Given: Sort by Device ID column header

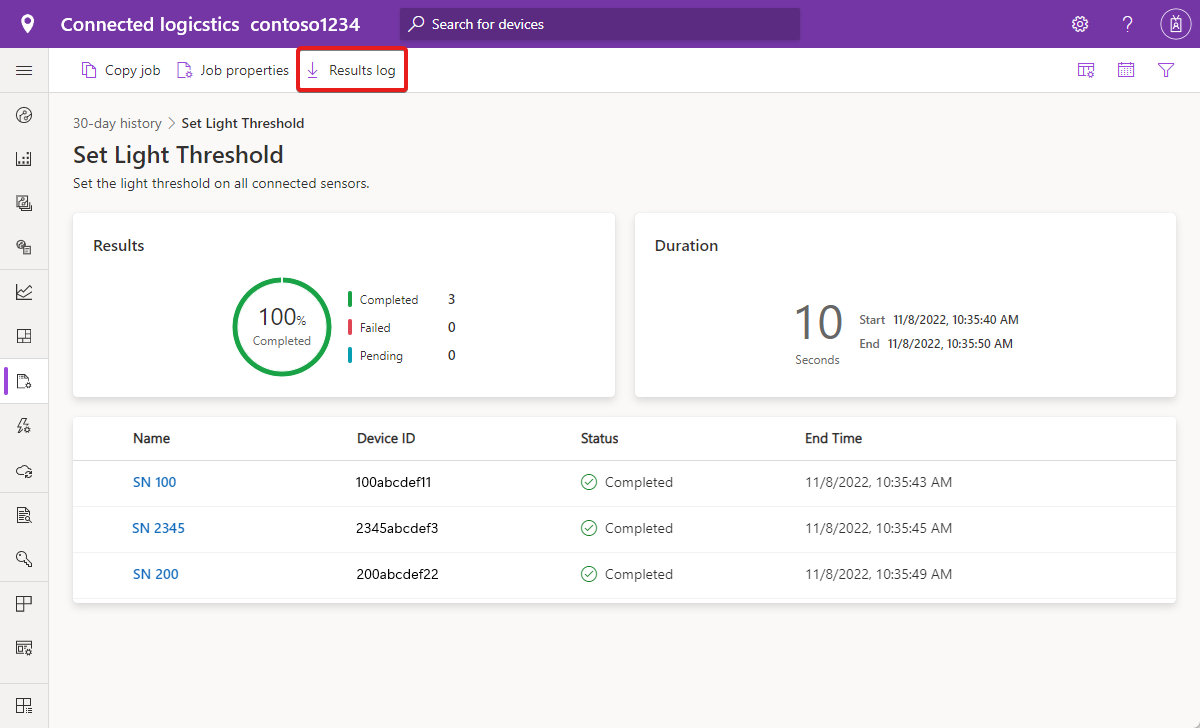Looking at the screenshot, I should click(386, 438).
